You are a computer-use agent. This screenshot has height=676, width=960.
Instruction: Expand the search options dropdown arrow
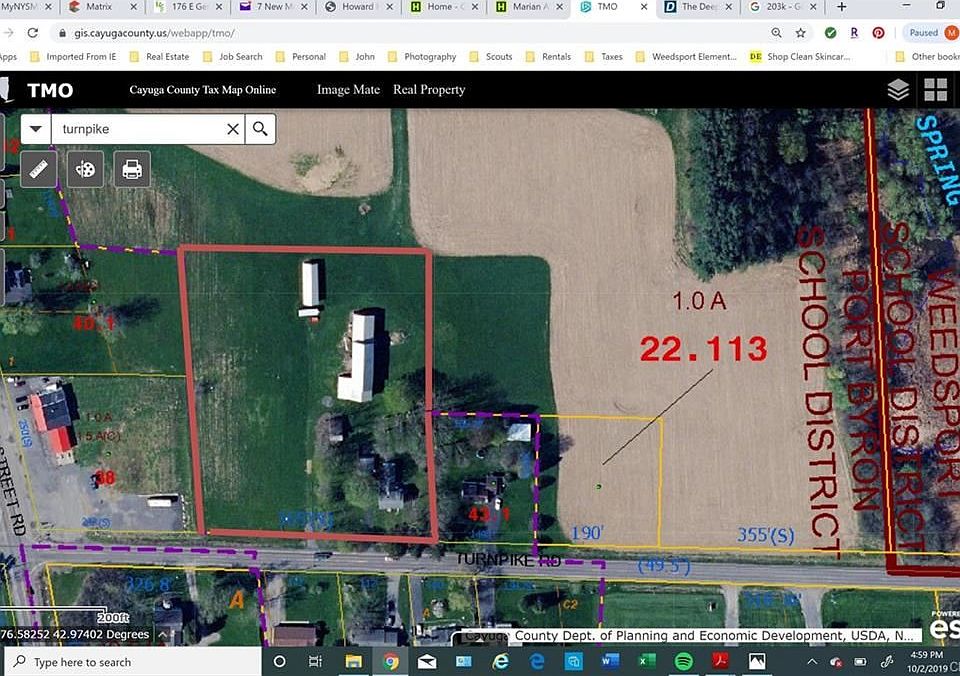click(x=36, y=129)
